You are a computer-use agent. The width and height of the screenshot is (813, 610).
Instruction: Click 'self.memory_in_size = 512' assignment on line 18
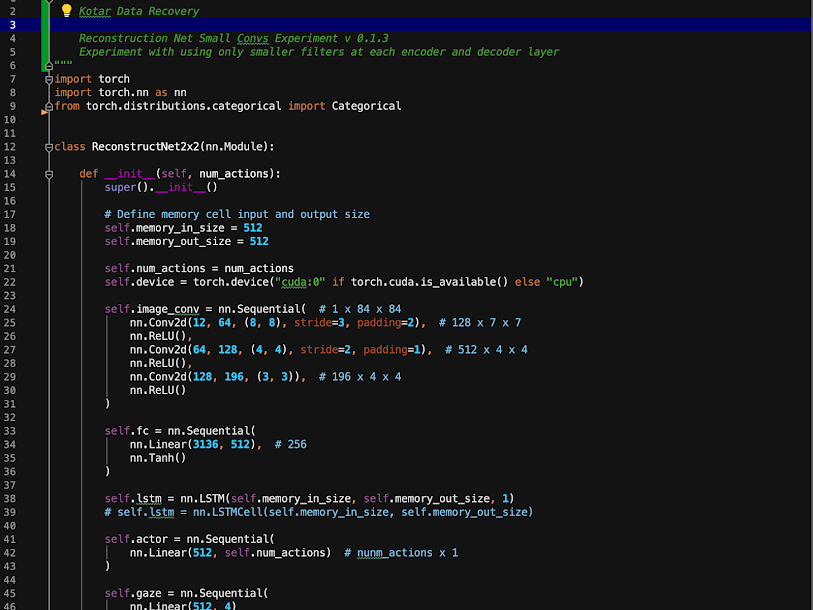pyautogui.click(x=184, y=228)
